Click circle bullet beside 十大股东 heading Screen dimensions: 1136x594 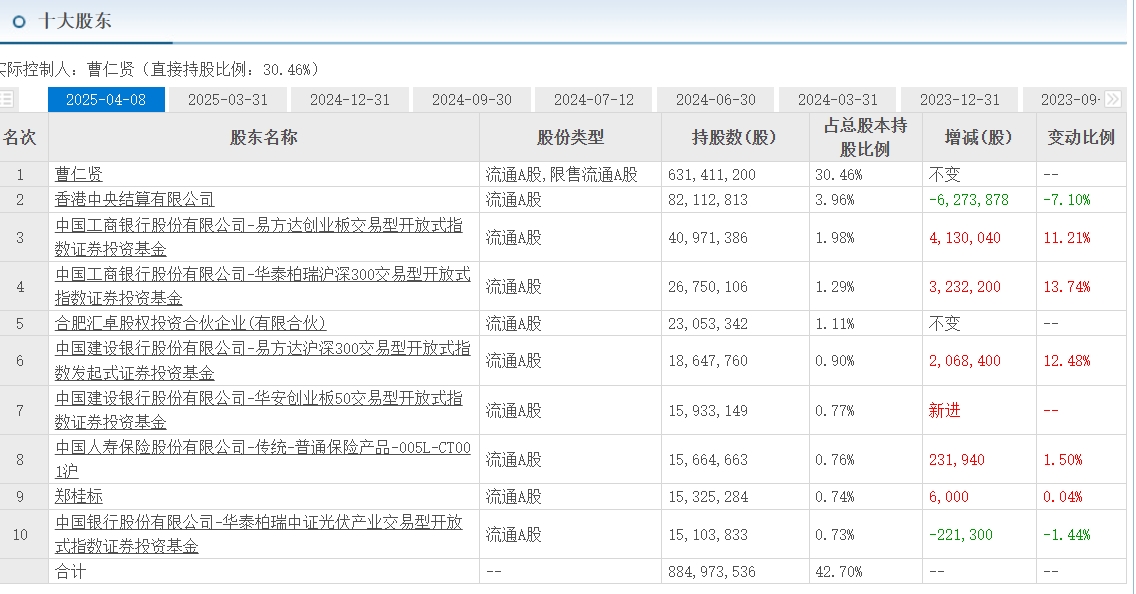[20, 22]
